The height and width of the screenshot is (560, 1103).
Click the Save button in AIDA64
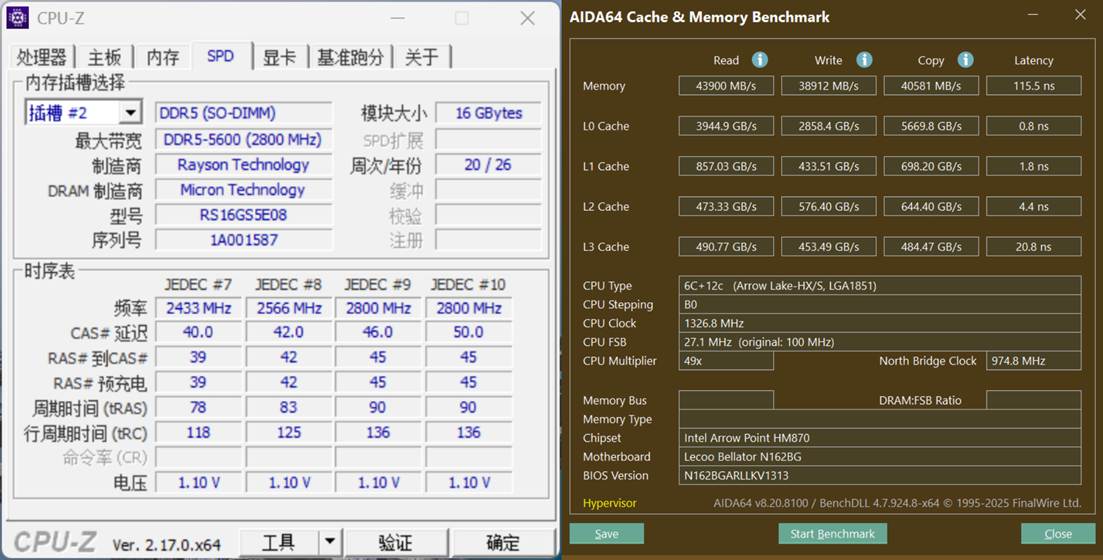606,534
